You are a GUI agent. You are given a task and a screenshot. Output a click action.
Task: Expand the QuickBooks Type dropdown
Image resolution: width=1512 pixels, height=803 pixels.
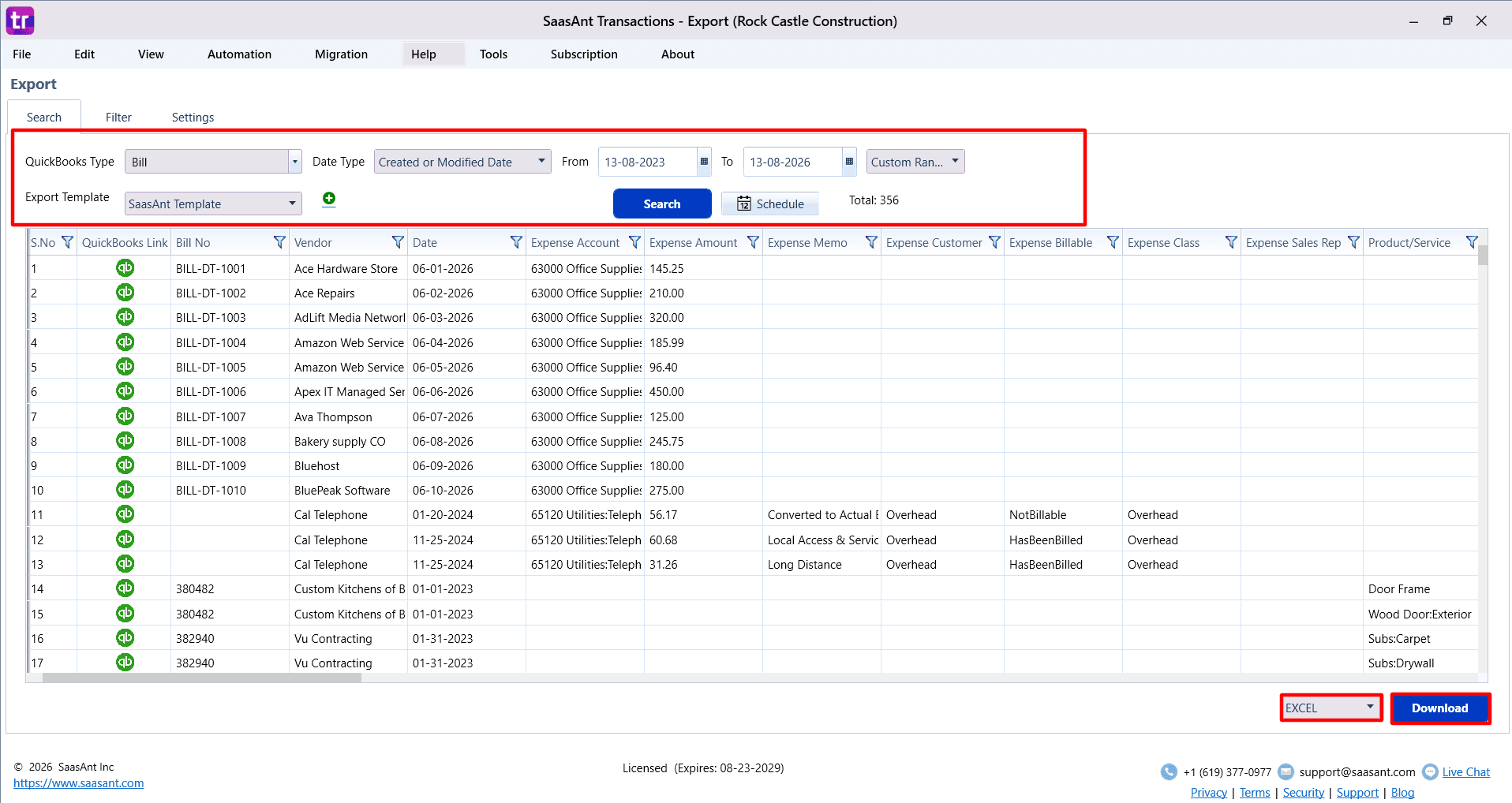pos(295,162)
